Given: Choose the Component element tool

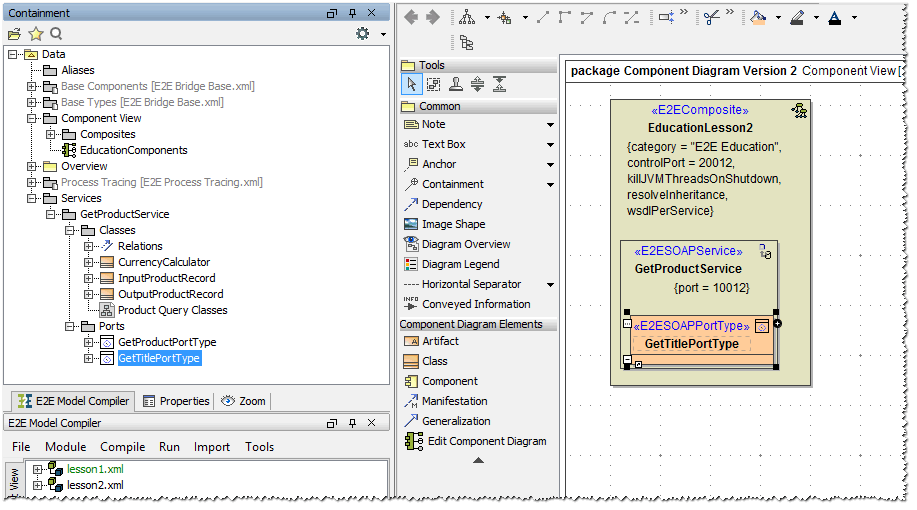Looking at the screenshot, I should 449,381.
